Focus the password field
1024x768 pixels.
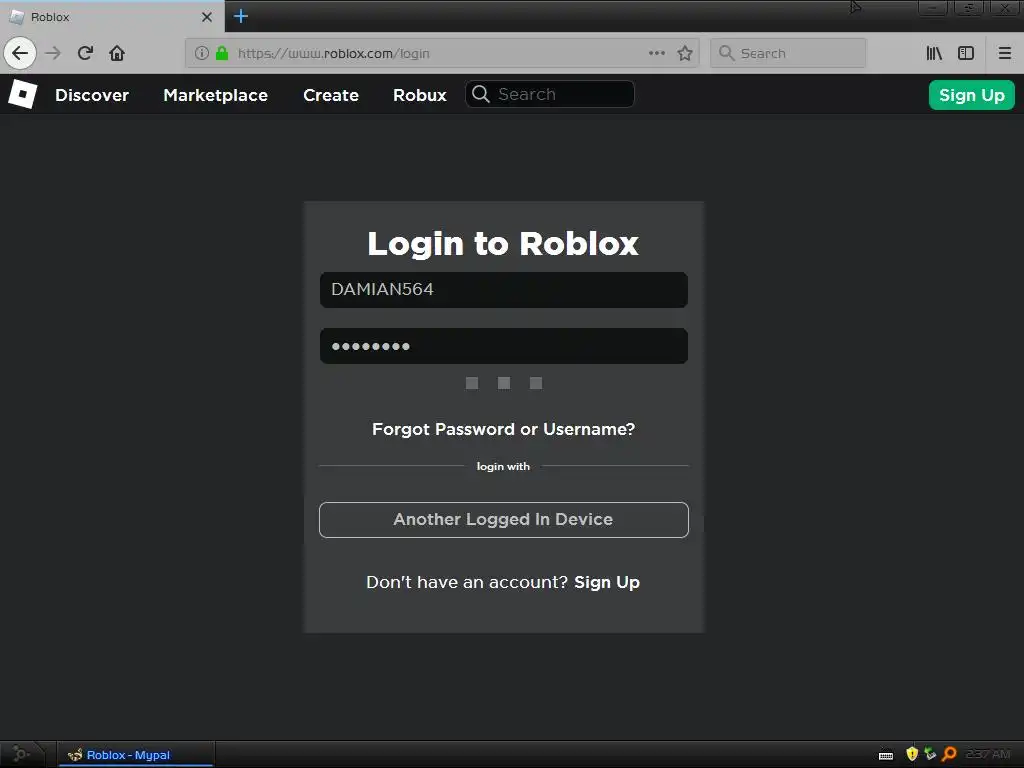pos(504,346)
